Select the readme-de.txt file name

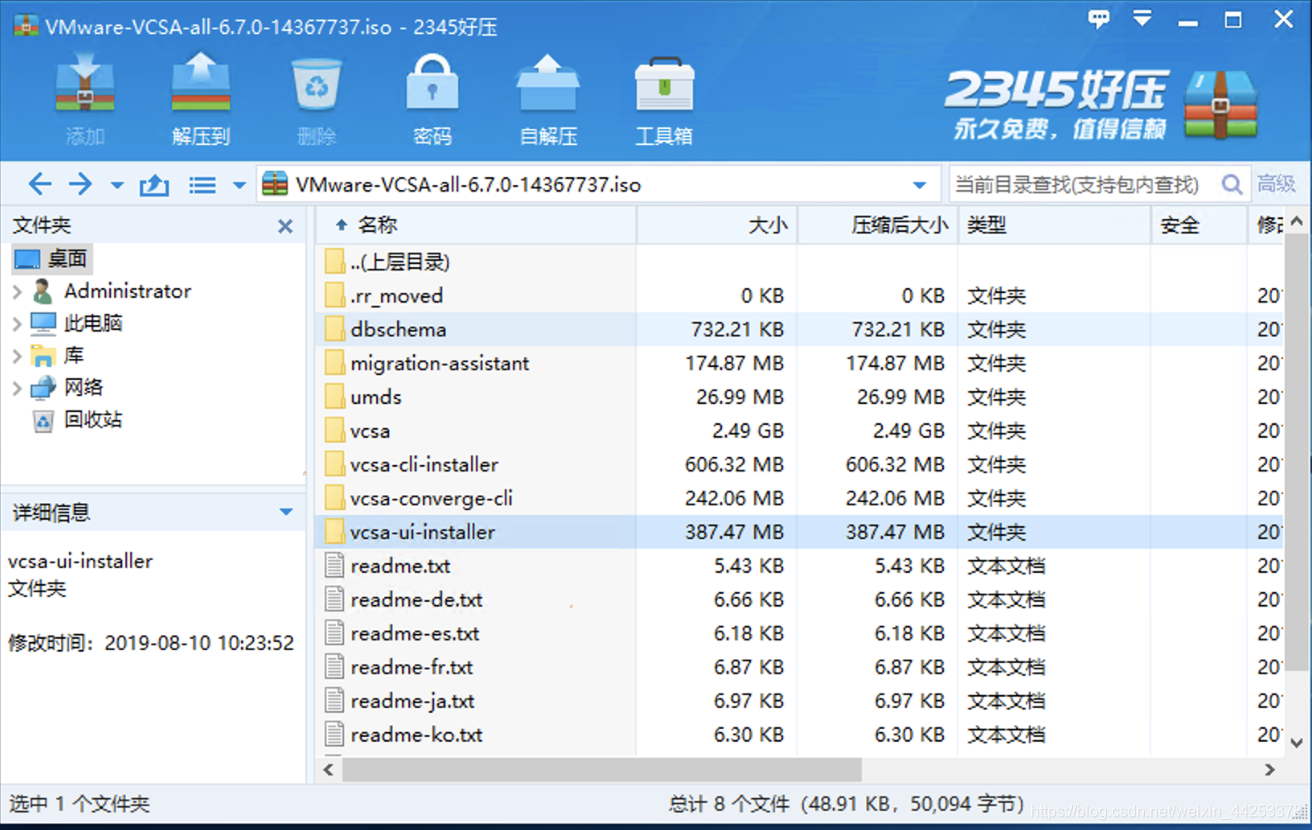click(x=416, y=600)
